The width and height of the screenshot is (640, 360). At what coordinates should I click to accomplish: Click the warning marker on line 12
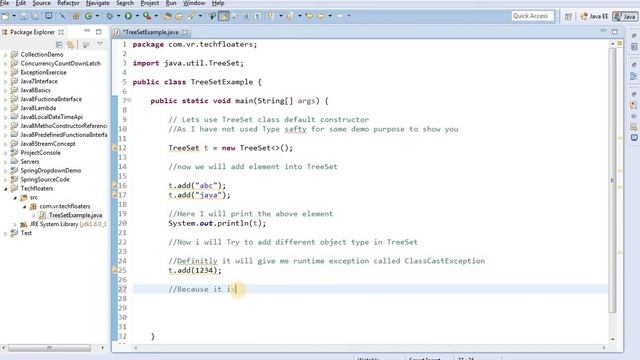click(115, 148)
